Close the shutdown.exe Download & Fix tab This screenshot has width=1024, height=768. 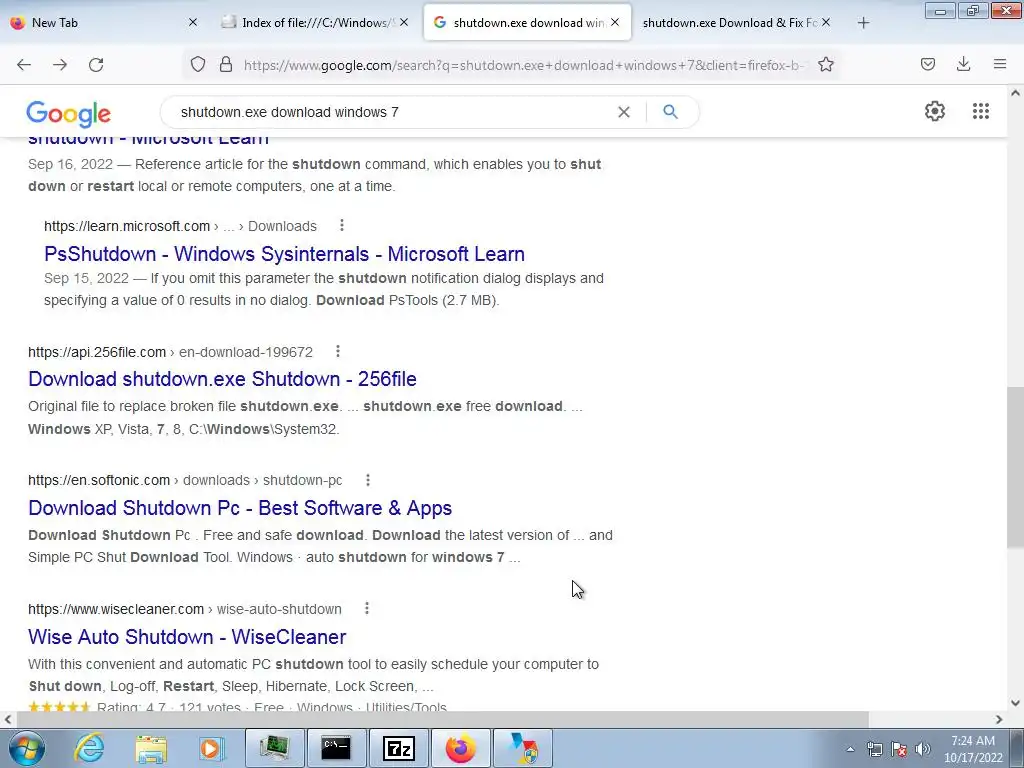[x=826, y=22]
